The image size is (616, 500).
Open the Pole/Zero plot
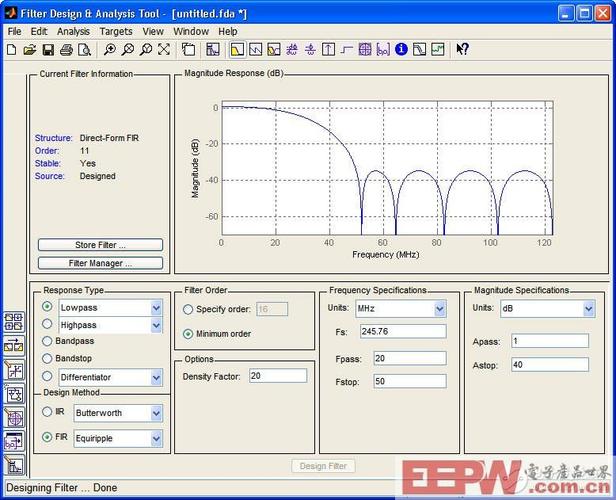point(365,49)
